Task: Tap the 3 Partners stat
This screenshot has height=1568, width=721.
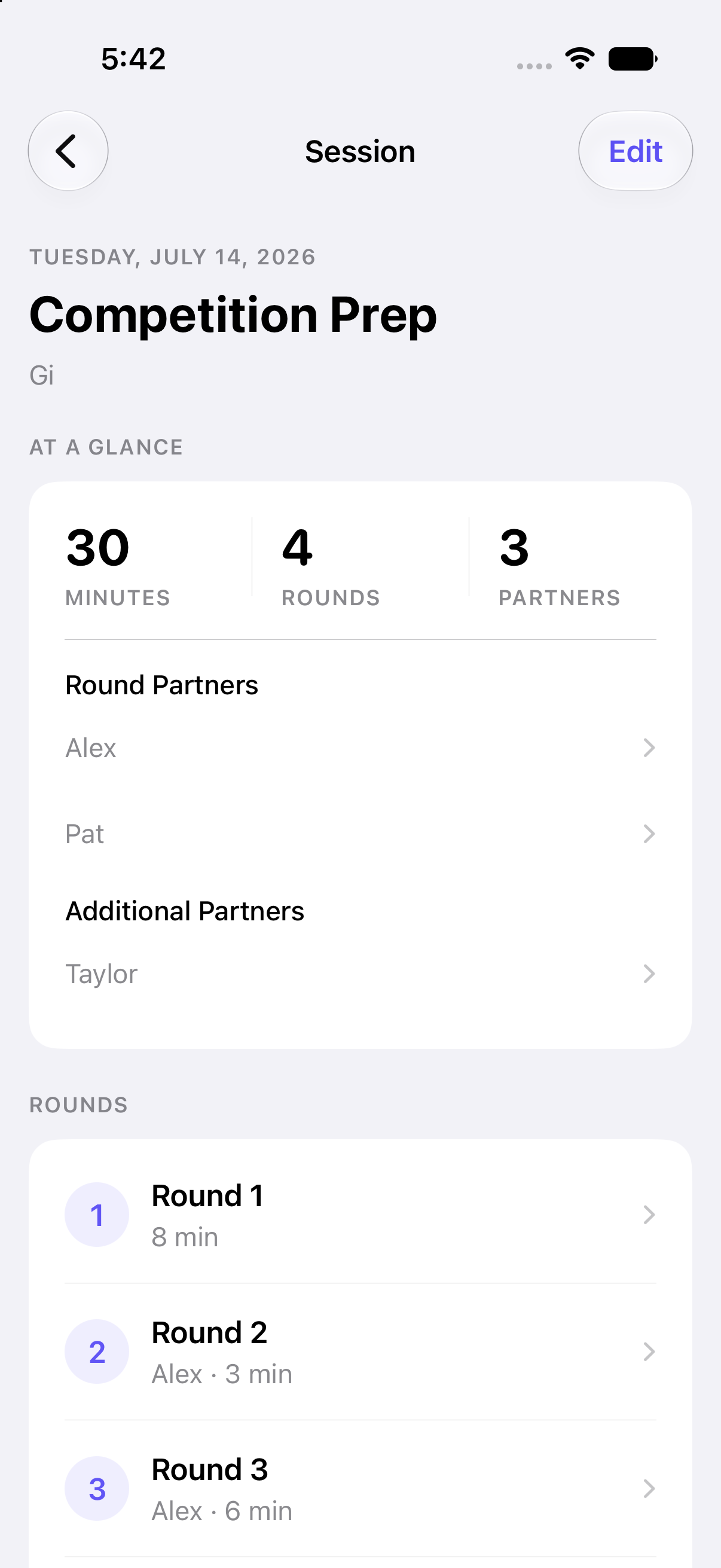Action: point(559,565)
